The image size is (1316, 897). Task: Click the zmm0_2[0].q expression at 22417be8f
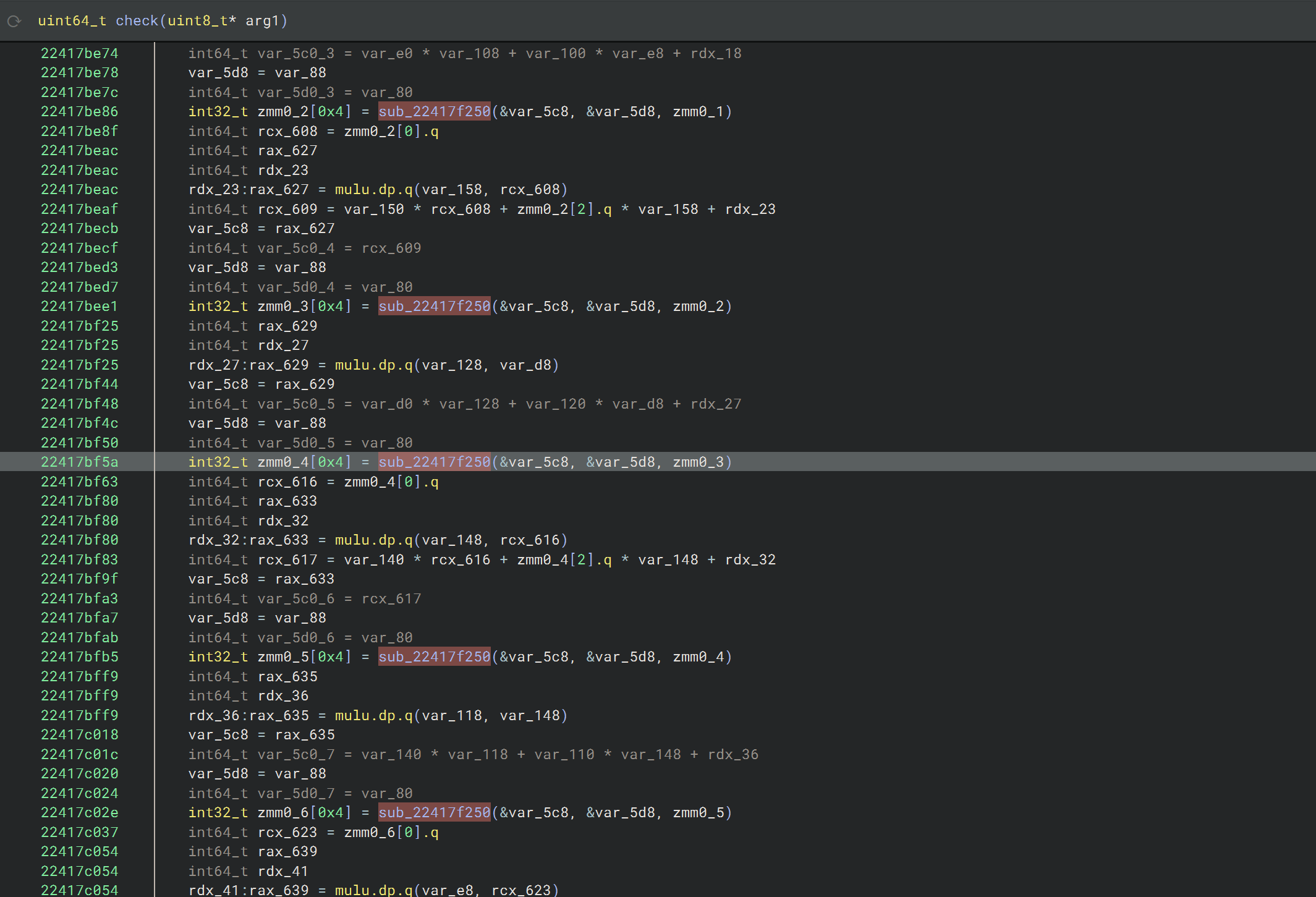[391, 131]
